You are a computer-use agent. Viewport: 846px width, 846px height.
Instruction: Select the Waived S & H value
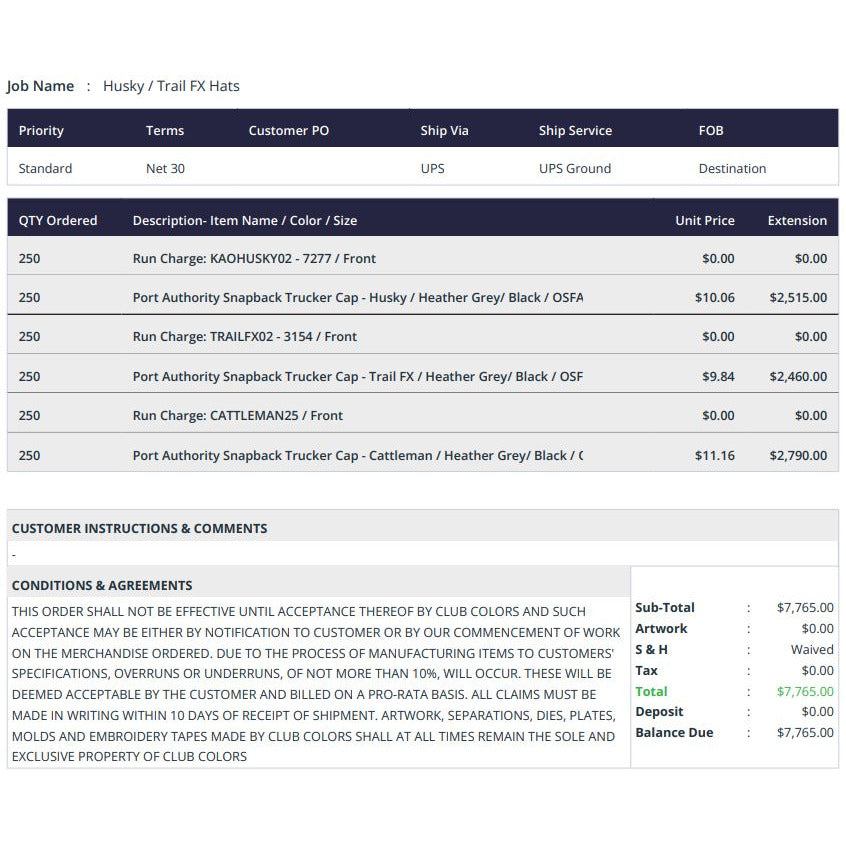[811, 649]
